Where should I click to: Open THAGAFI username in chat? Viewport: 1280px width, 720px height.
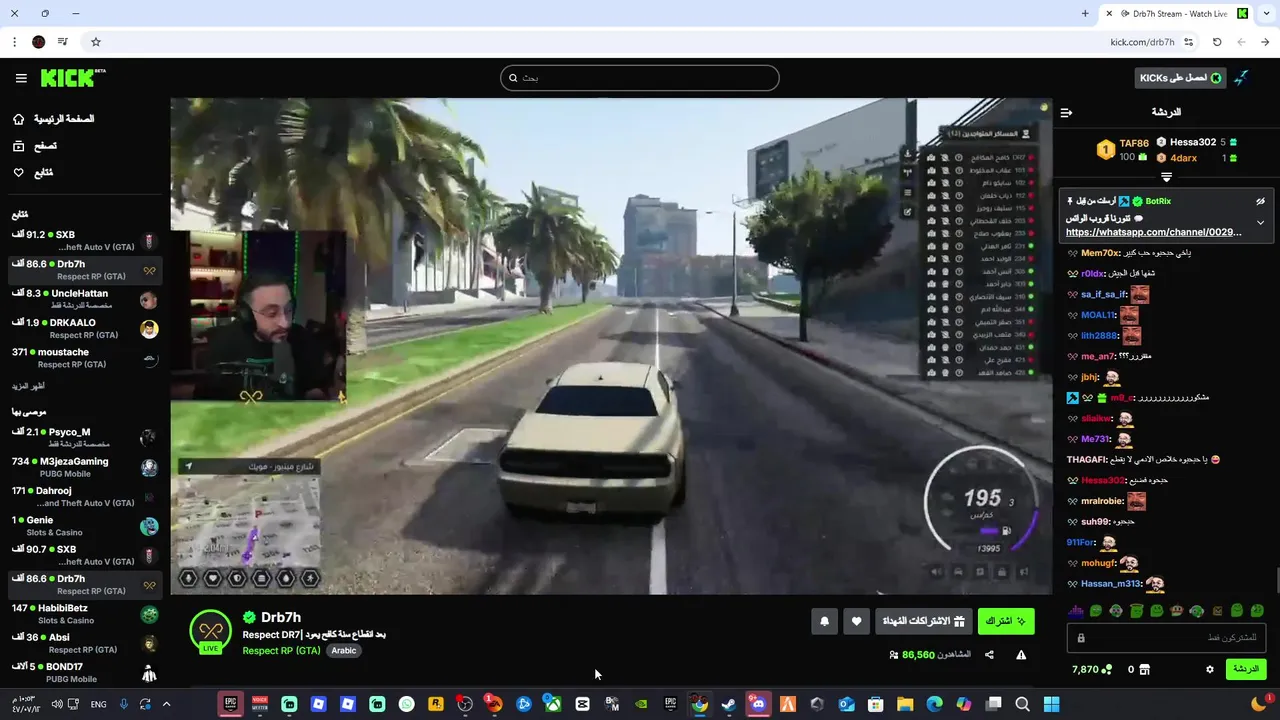[1087, 459]
